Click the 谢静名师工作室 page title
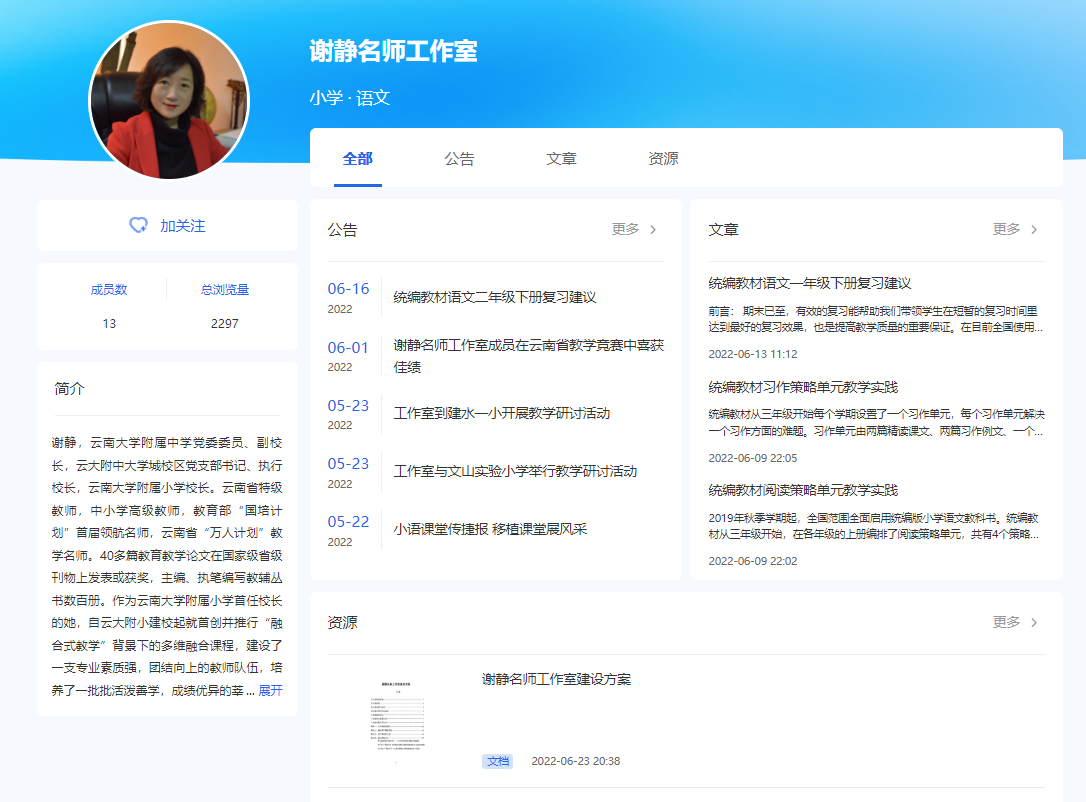Image resolution: width=1086 pixels, height=802 pixels. click(x=393, y=51)
